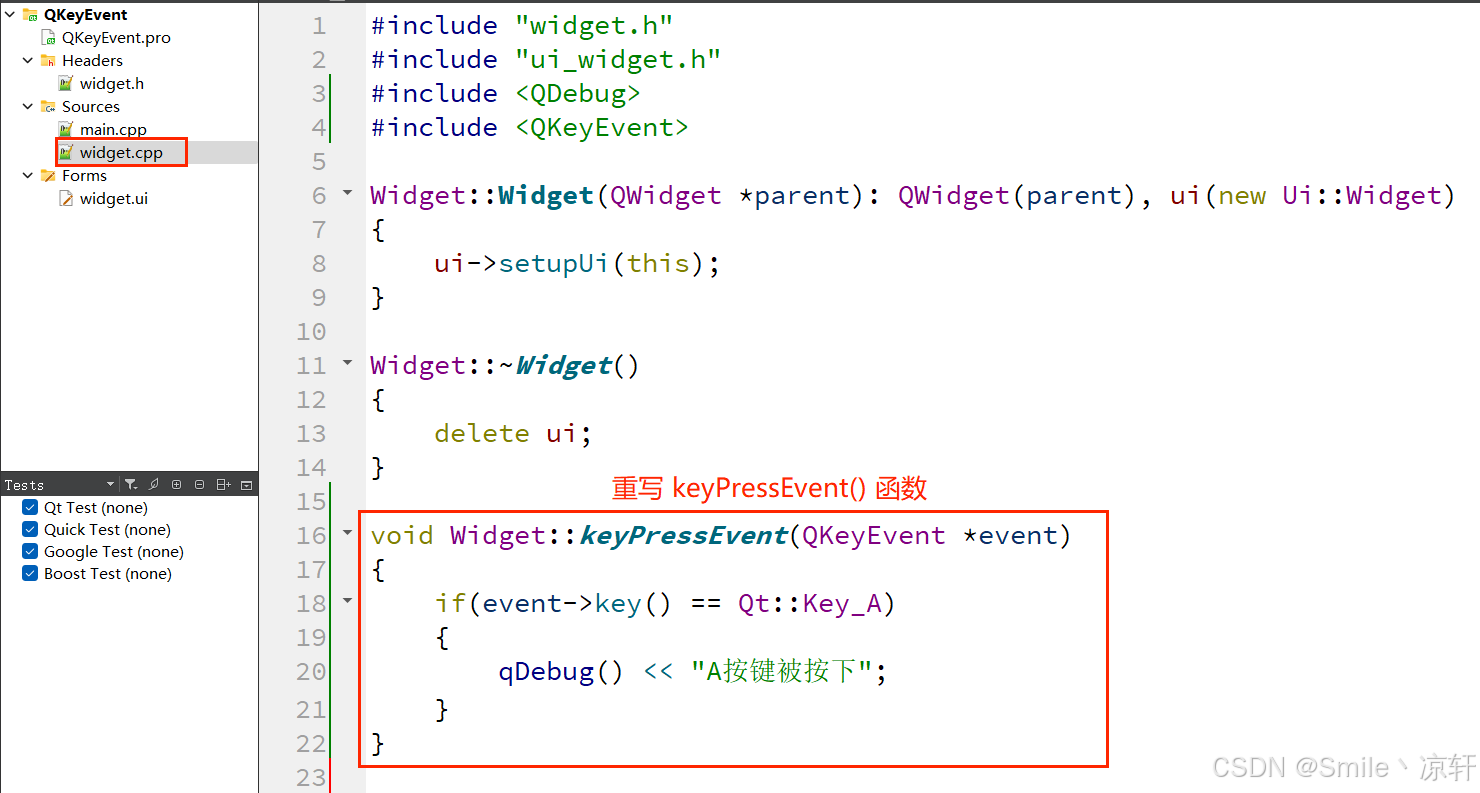This screenshot has height=793, width=1480.
Task: Click the close panel icon in Tests toolbar
Action: click(247, 485)
